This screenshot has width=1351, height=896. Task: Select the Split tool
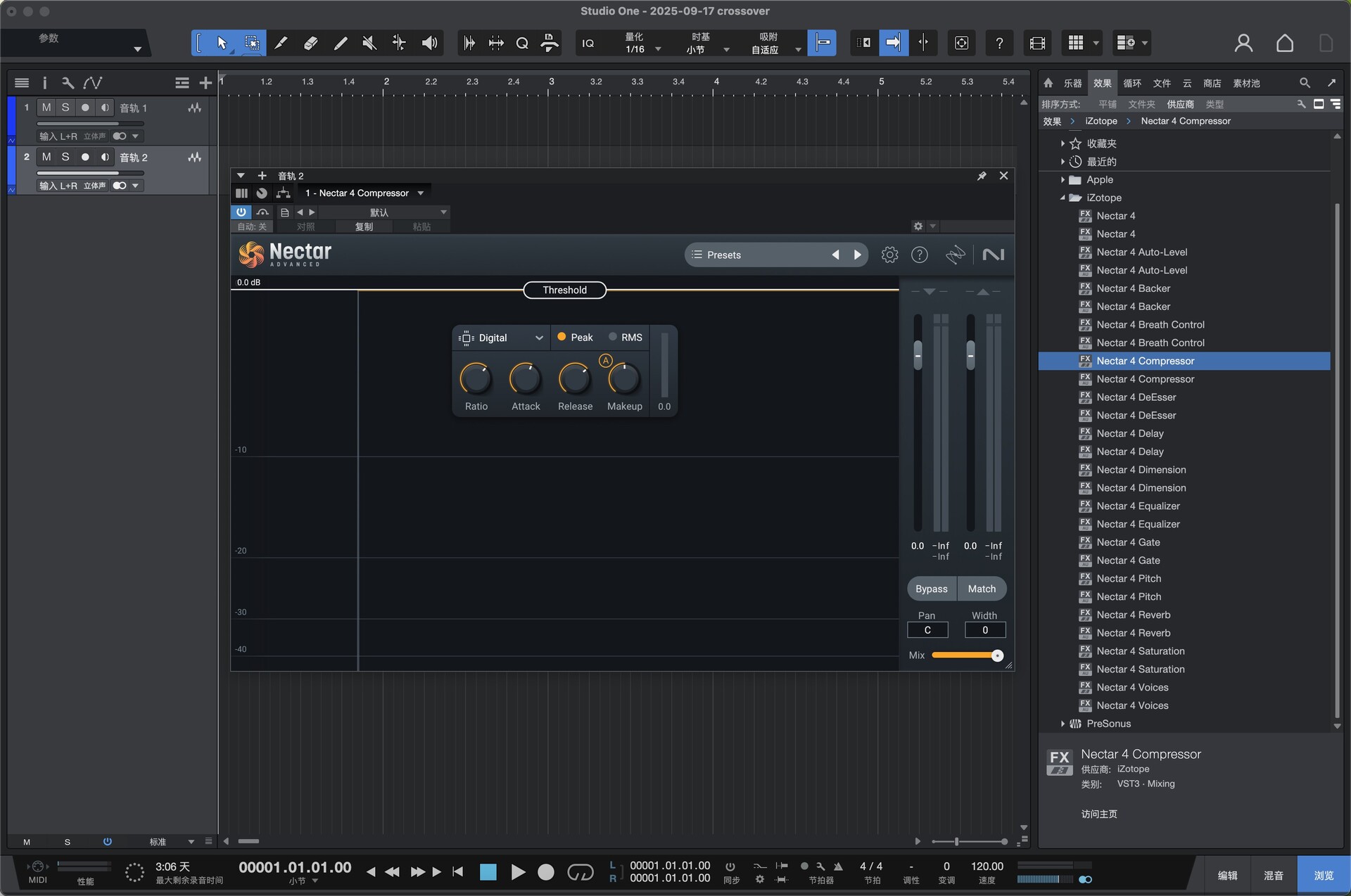[x=281, y=43]
